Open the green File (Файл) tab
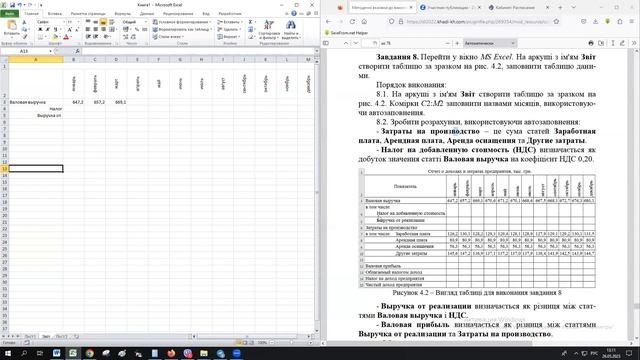Image resolution: width=640 pixels, height=360 pixels. tap(9, 13)
